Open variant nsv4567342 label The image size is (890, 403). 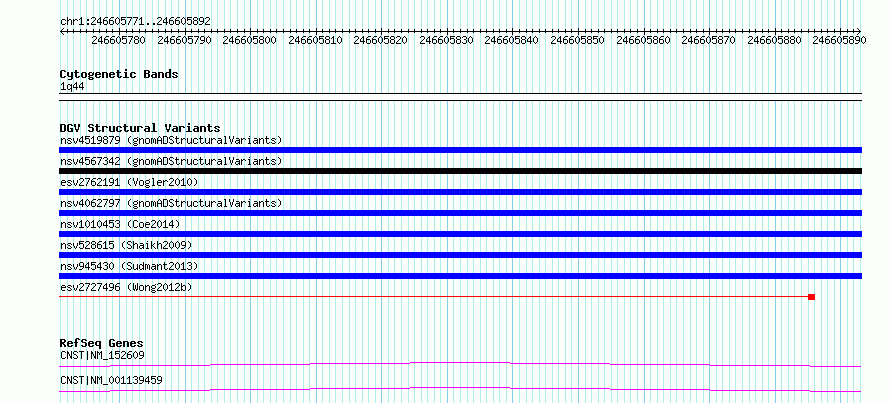(x=171, y=161)
